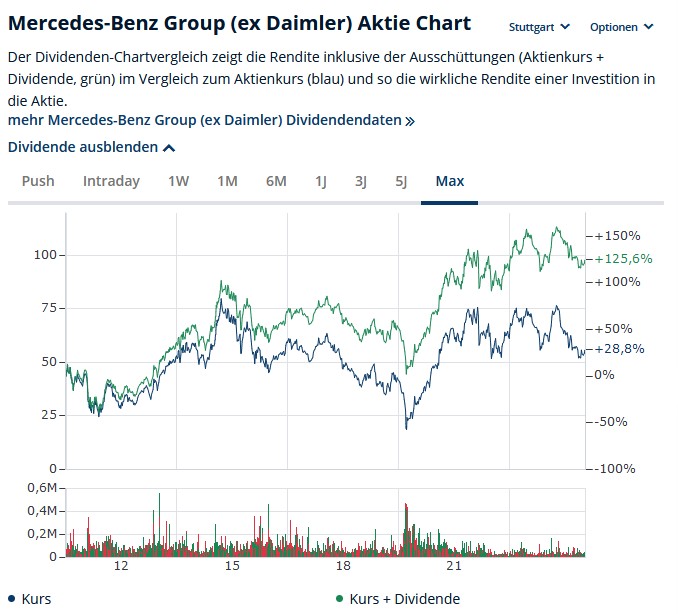Collapse the Dividende ausblenden section
This screenshot has height=614, width=678.
click(92, 147)
